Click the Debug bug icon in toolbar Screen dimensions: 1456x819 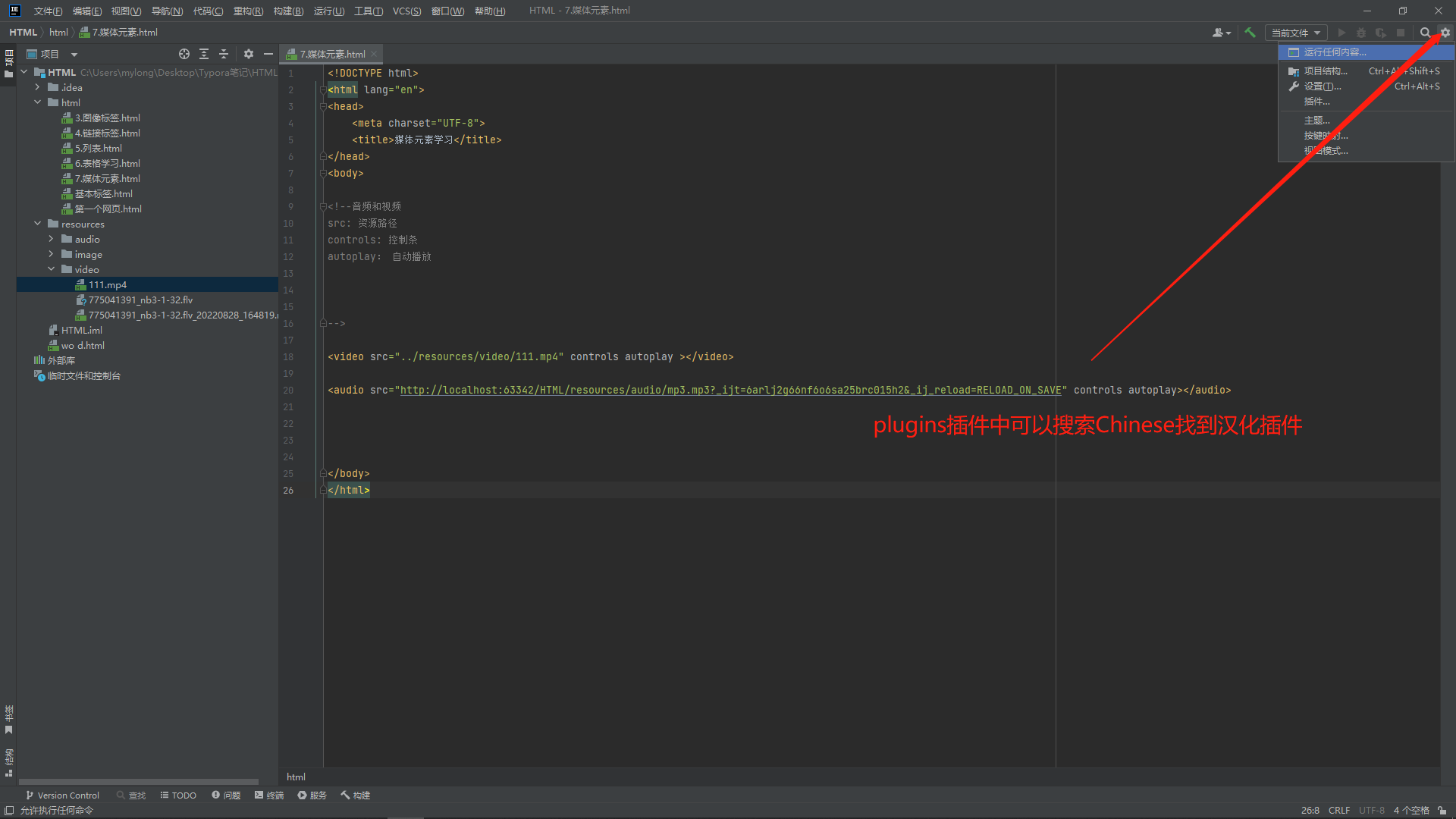coord(1361,33)
